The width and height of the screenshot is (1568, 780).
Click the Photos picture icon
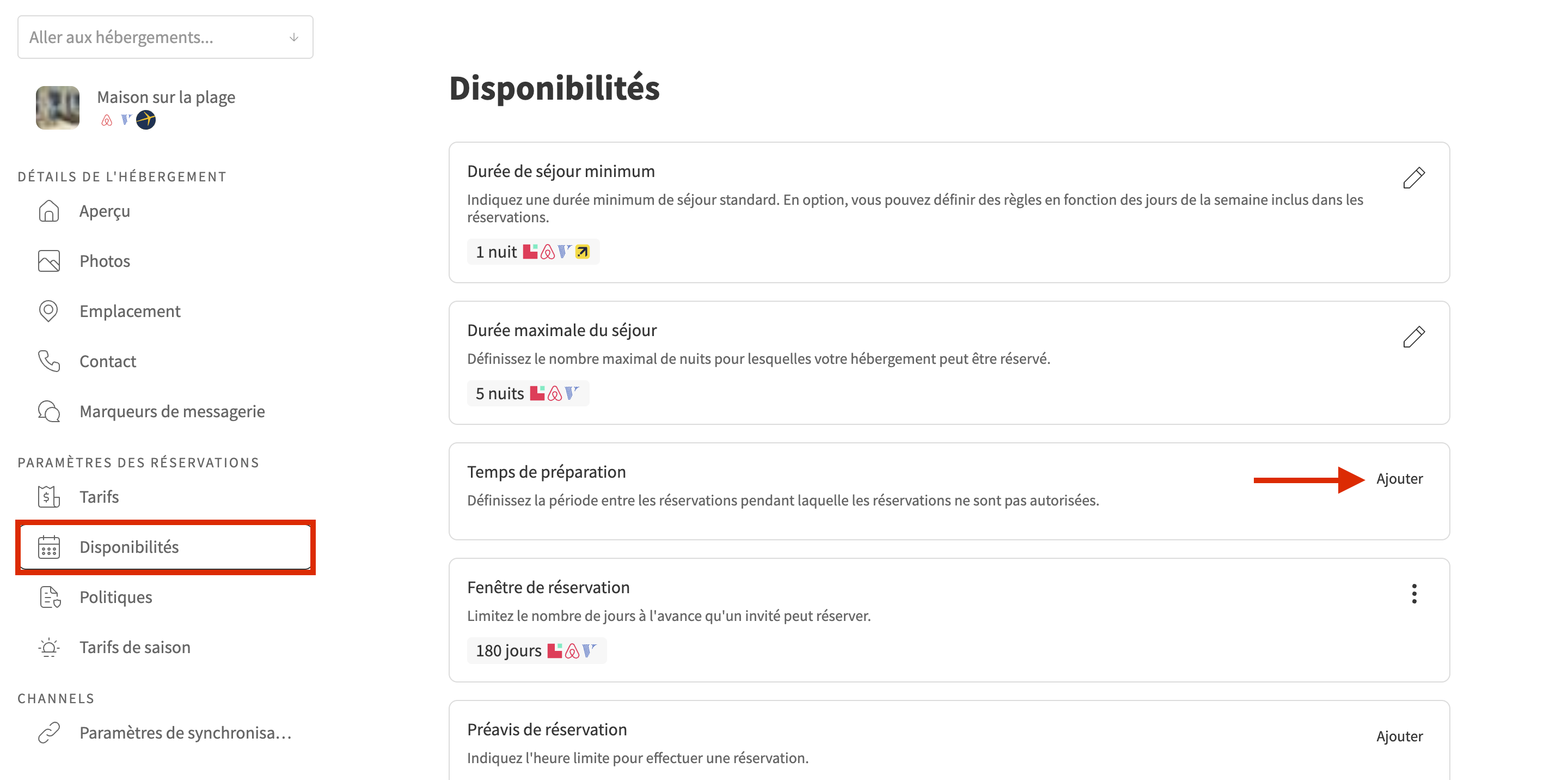point(48,261)
